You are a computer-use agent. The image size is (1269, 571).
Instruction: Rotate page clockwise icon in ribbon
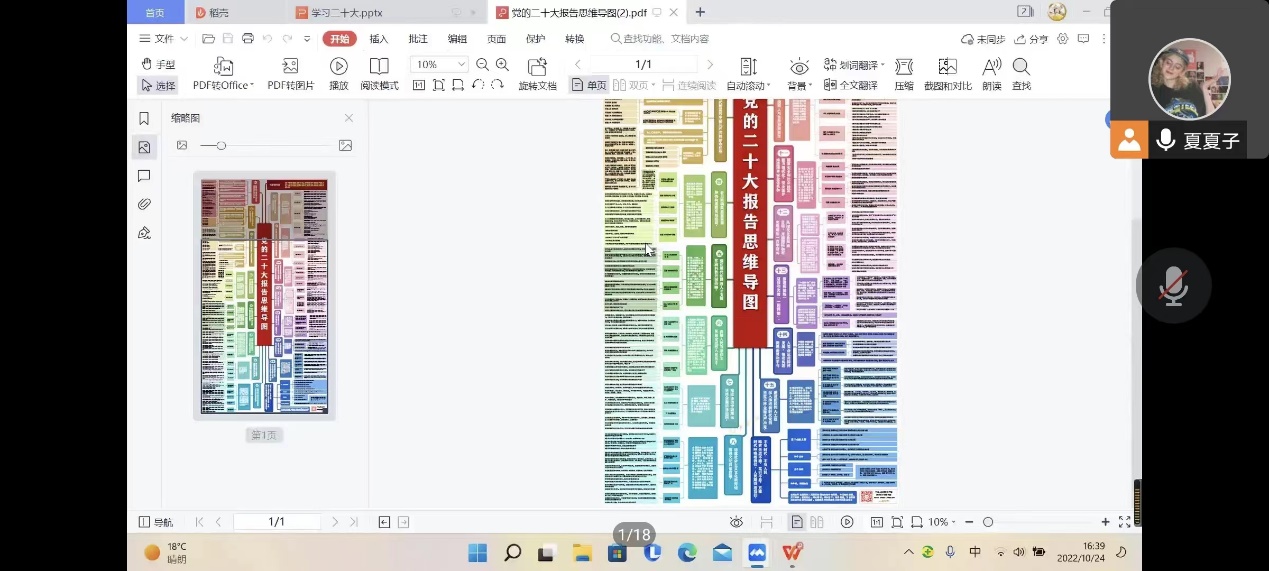click(x=497, y=85)
